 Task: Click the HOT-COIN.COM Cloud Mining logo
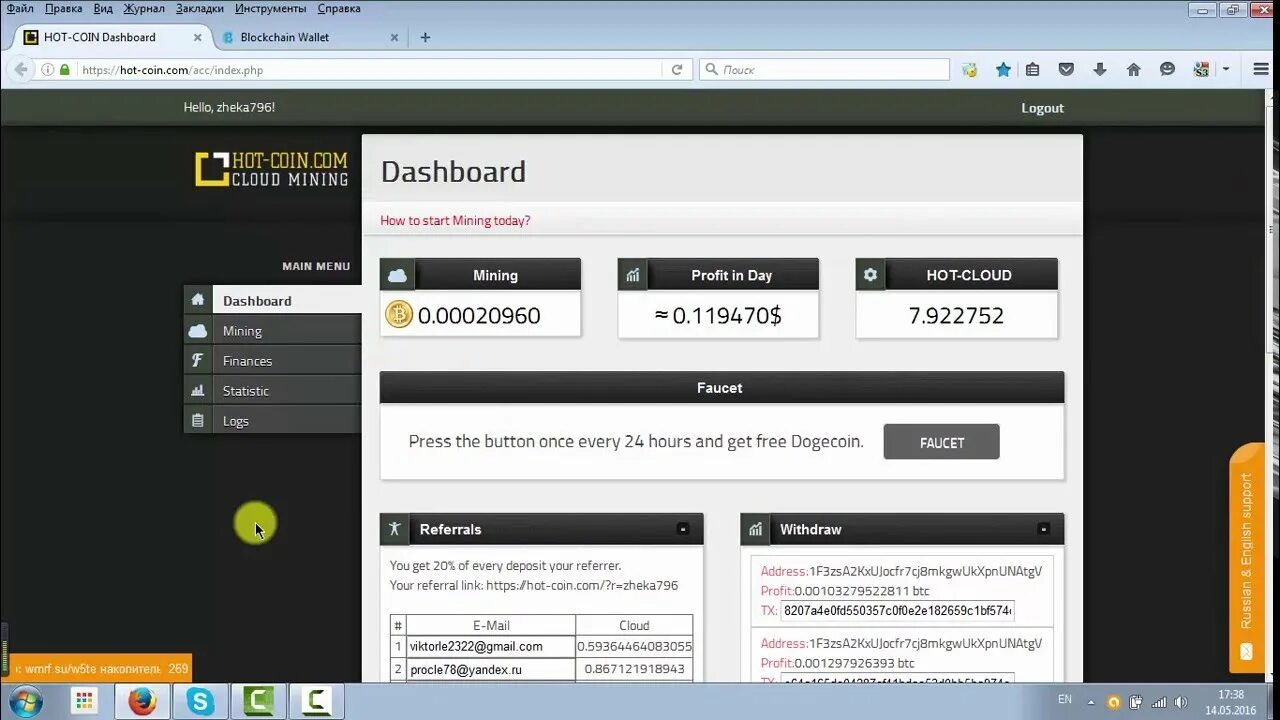[x=272, y=169]
